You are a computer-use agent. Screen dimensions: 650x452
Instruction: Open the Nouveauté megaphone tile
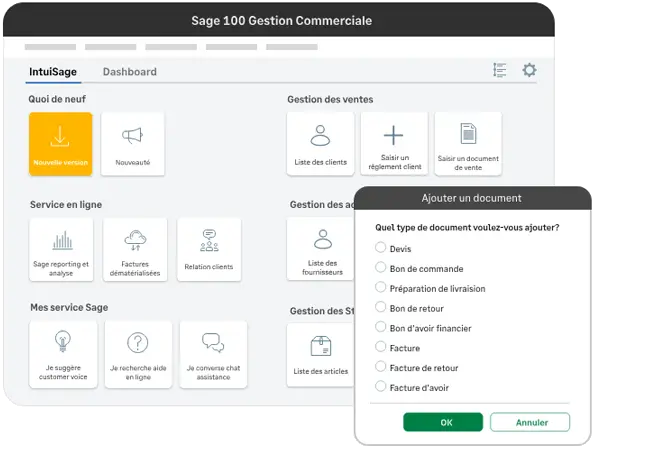coord(133,144)
